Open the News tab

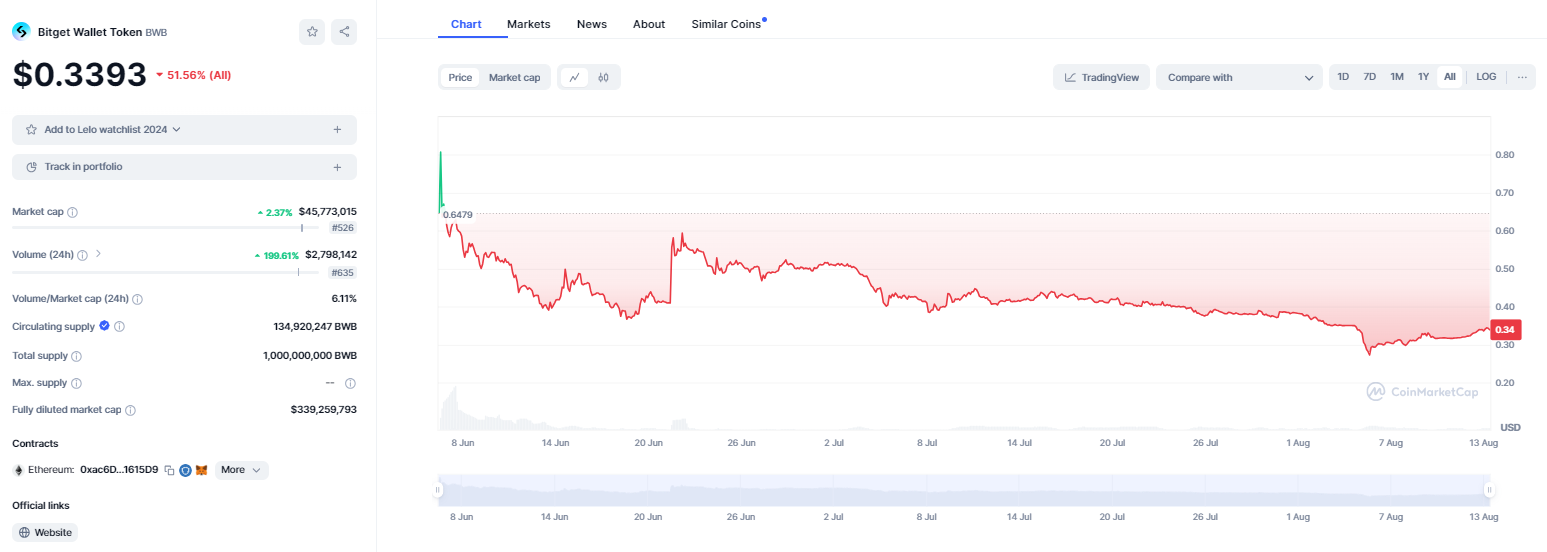click(x=592, y=23)
